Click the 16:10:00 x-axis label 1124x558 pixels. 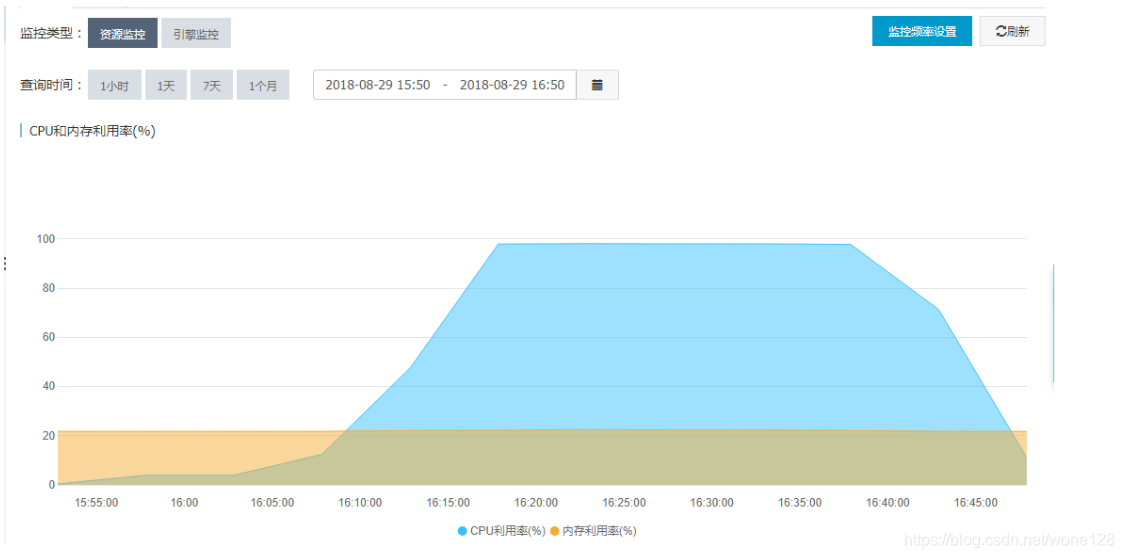click(361, 503)
